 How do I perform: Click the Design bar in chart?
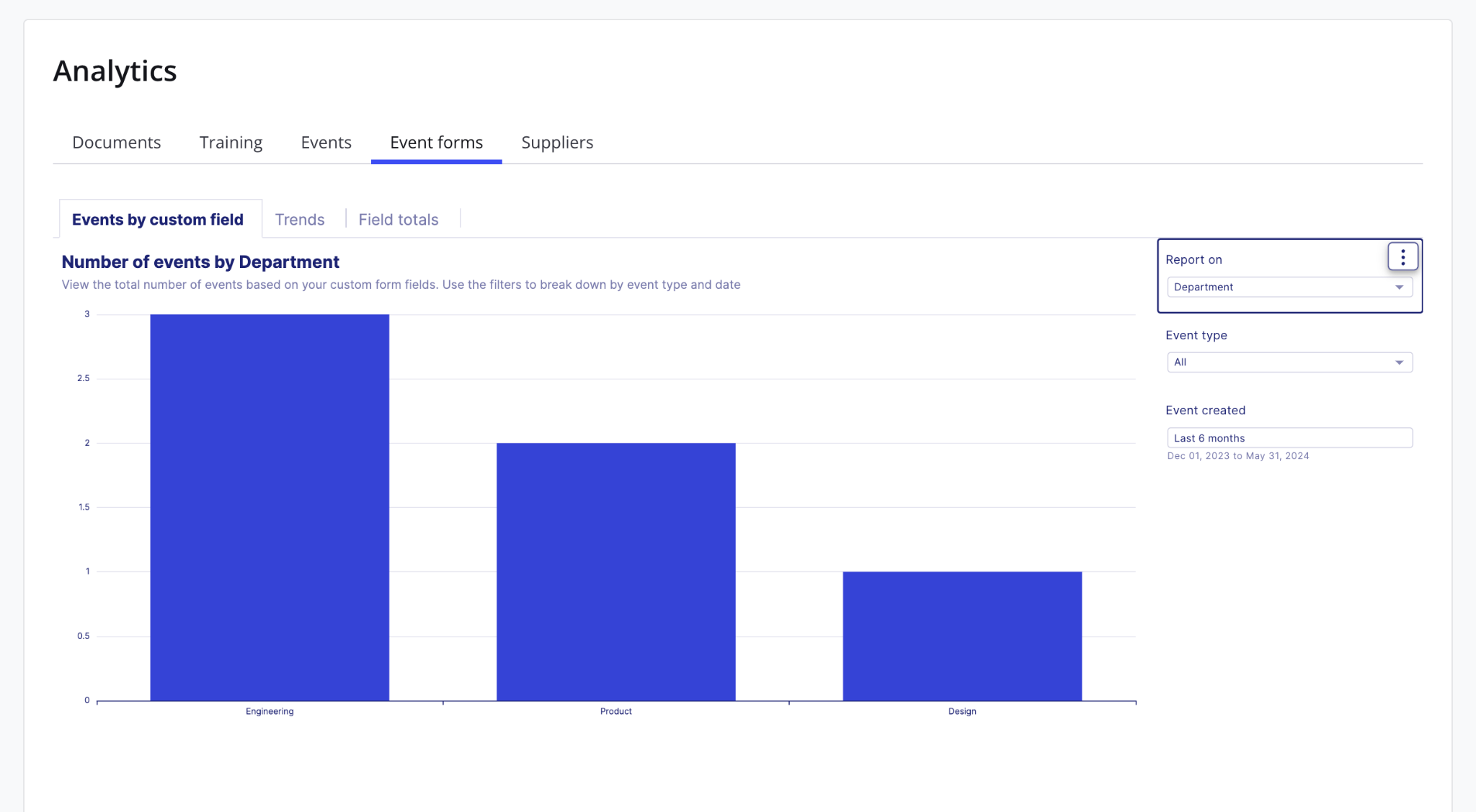tap(962, 636)
